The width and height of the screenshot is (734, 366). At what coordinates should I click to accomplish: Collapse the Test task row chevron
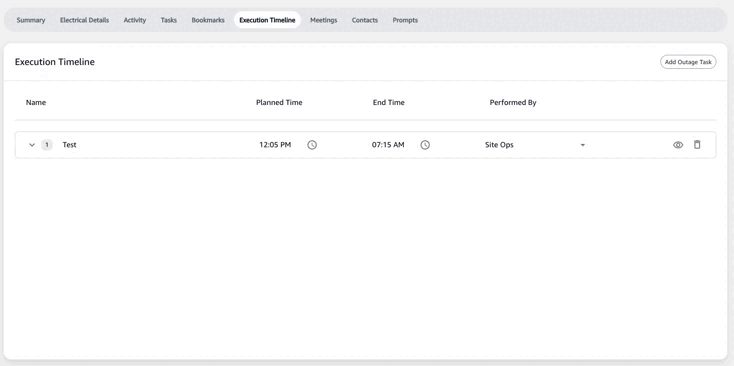tap(32, 145)
